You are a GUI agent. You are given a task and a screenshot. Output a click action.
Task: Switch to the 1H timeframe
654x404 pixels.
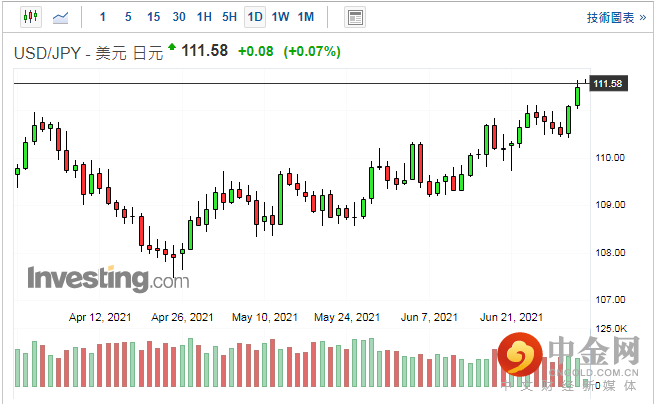coord(204,17)
